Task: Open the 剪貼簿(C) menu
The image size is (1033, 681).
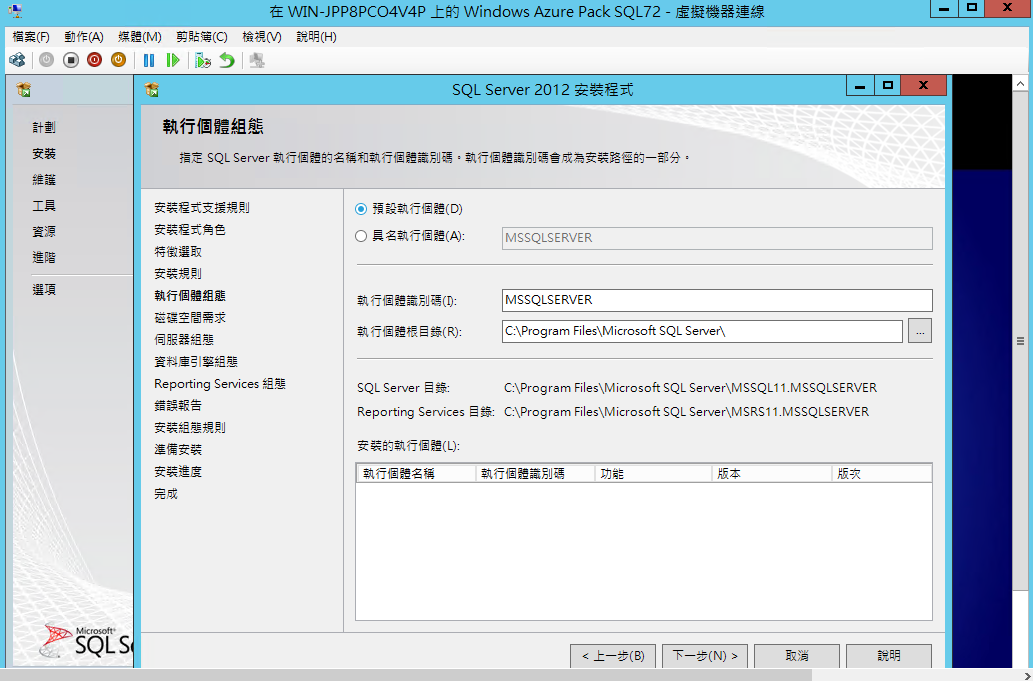Action: pos(202,37)
